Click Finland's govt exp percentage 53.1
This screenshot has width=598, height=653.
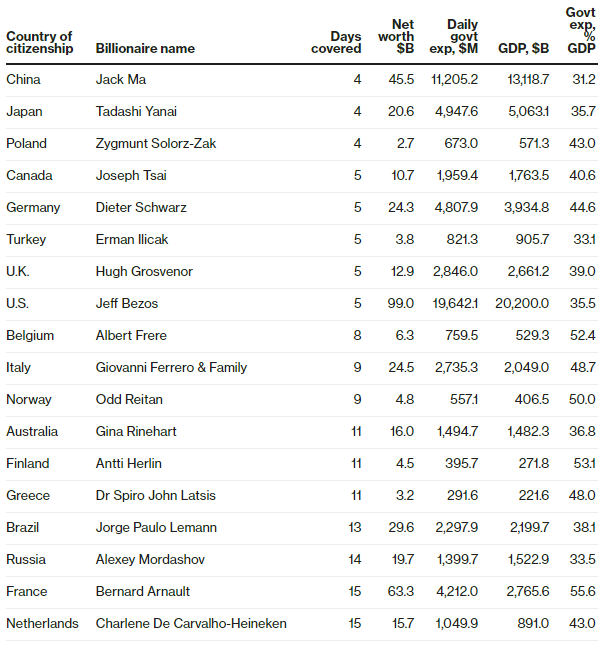(x=584, y=464)
